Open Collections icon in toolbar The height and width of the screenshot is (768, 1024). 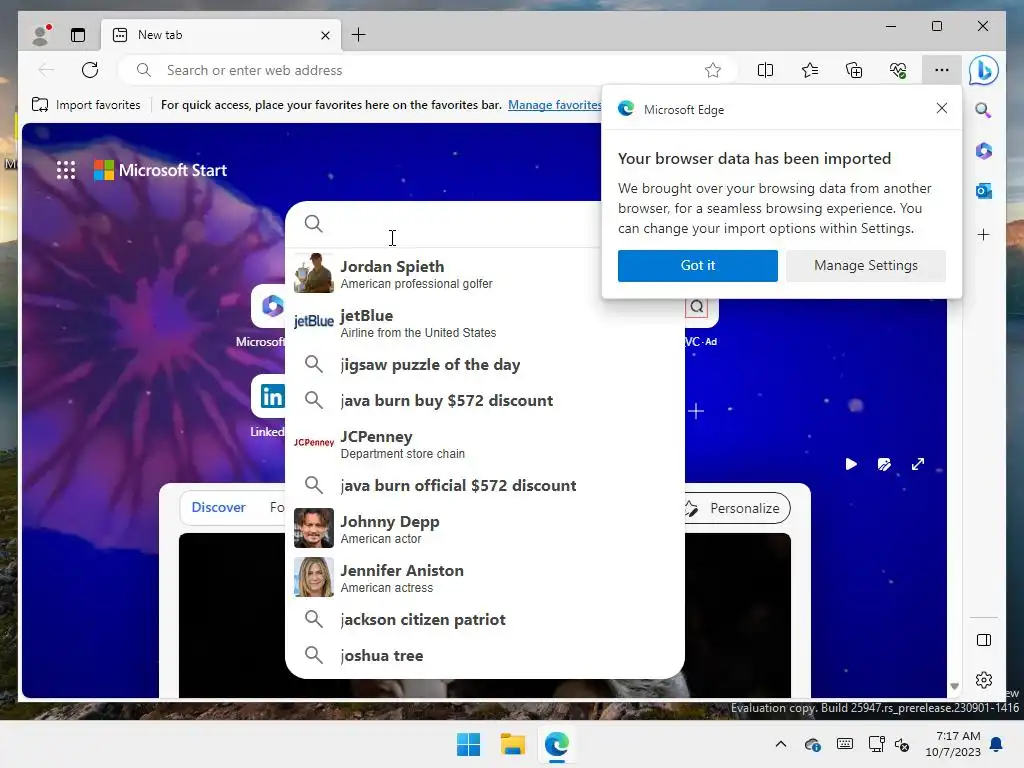(x=854, y=70)
